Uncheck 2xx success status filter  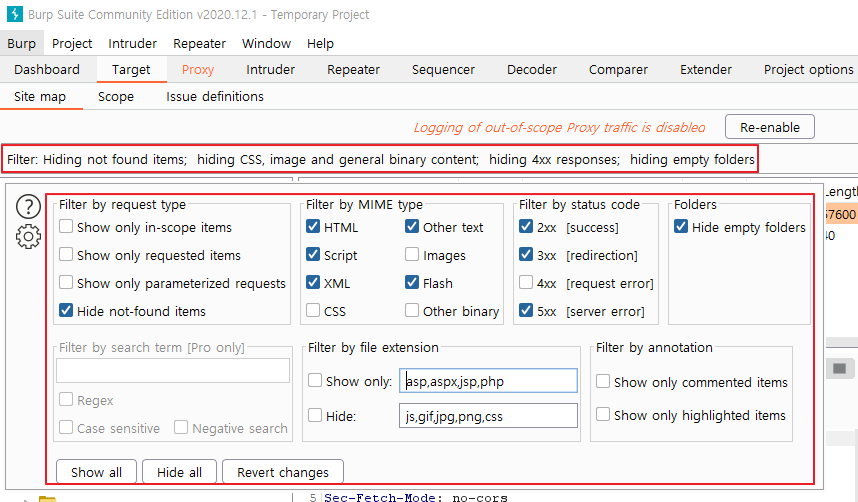[526, 227]
